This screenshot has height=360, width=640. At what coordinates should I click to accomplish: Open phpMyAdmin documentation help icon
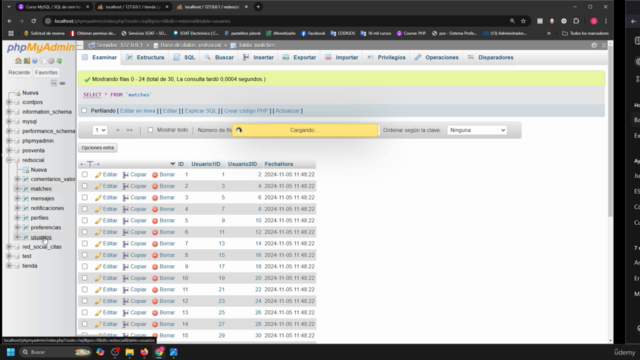[35, 61]
